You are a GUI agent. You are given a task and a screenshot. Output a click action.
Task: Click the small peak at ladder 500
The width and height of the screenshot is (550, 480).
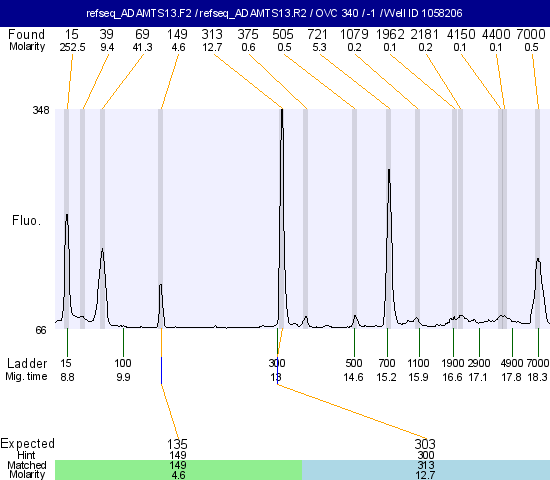355,321
